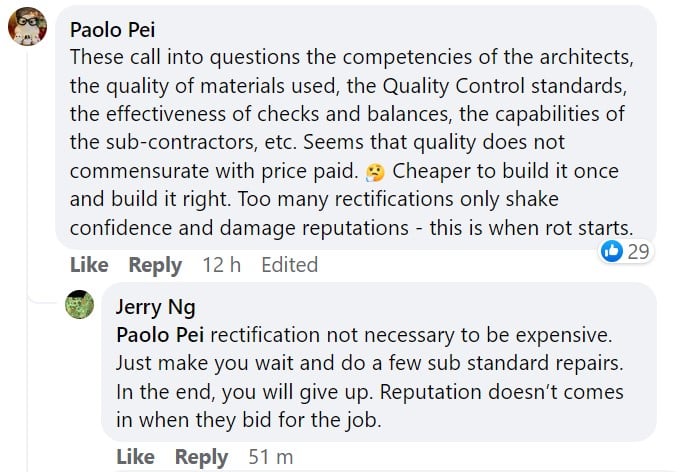The width and height of the screenshot is (684, 472).
Task: Click the bold Paolo Pei mention in reply
Action: point(160,335)
